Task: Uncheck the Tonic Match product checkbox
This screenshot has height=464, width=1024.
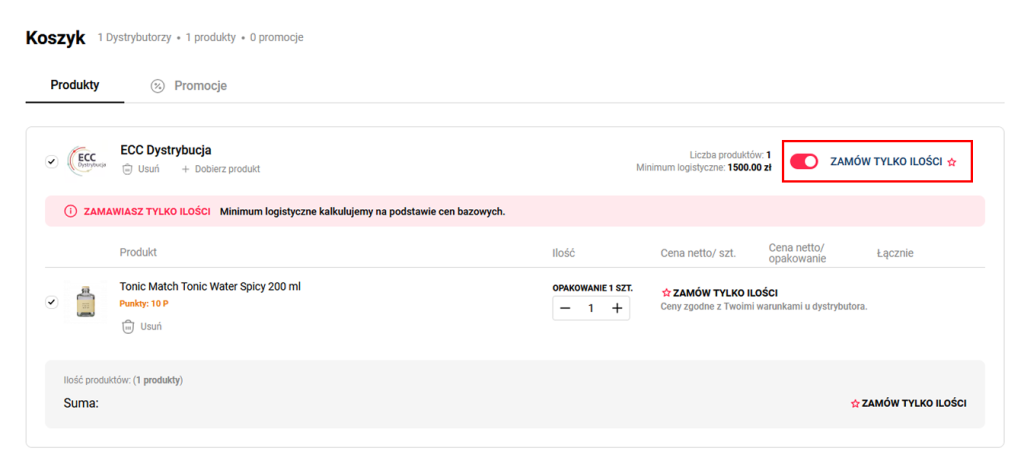Action: point(52,302)
